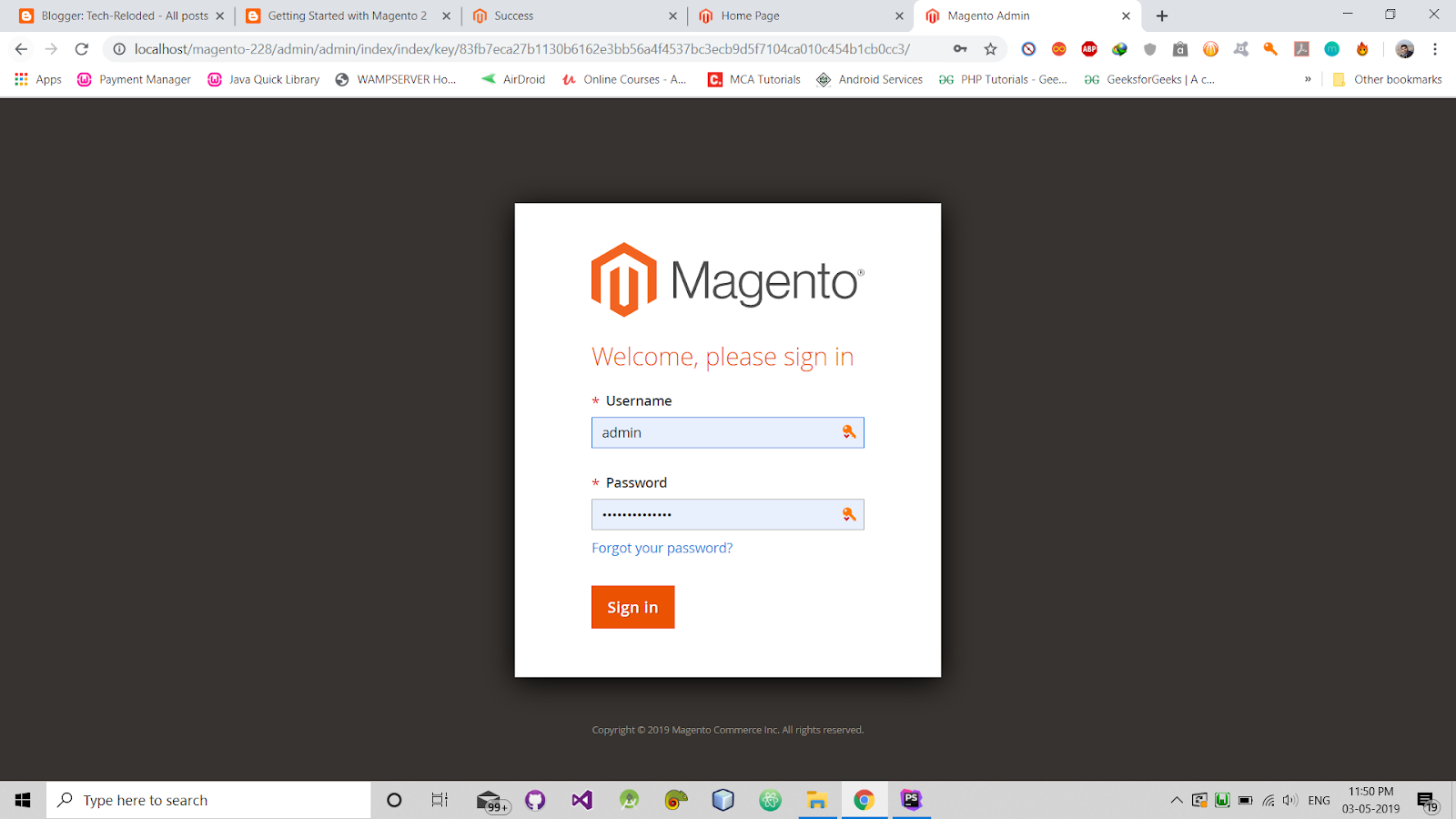
Task: Open Windows Start menu
Action: pos(23,800)
